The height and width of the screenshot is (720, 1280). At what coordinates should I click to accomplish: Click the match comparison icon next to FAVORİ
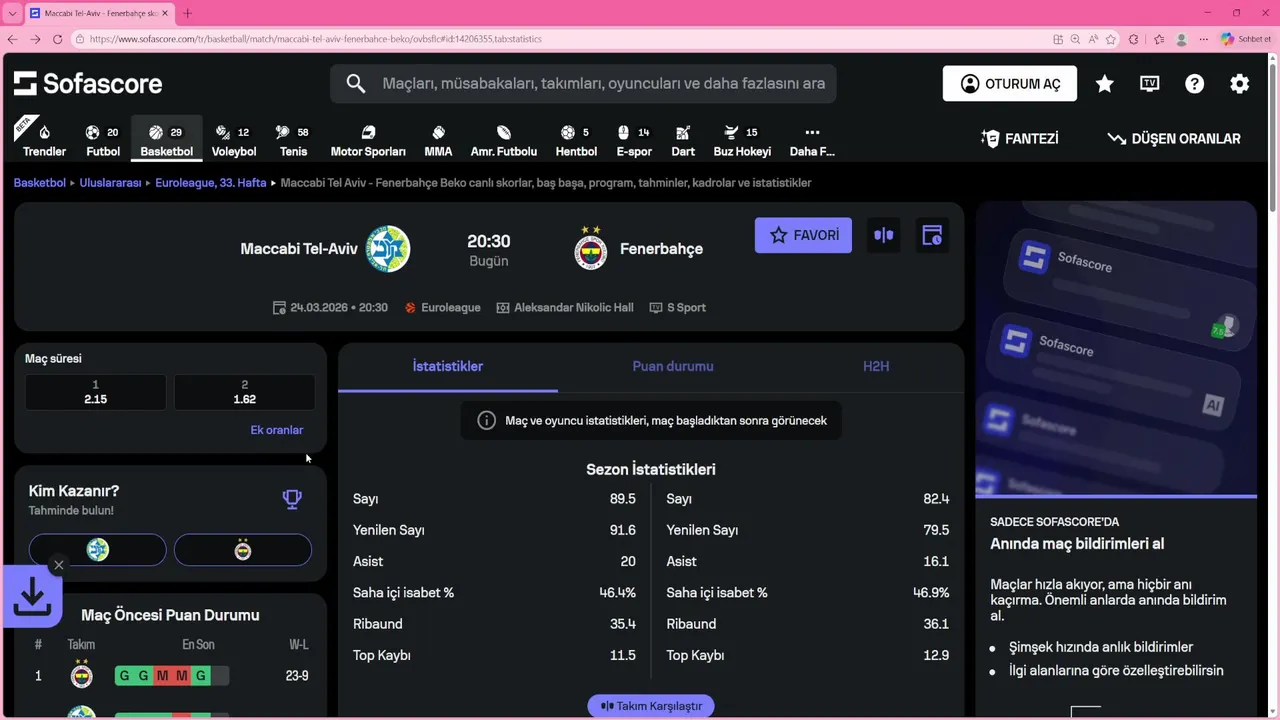pyautogui.click(x=884, y=235)
